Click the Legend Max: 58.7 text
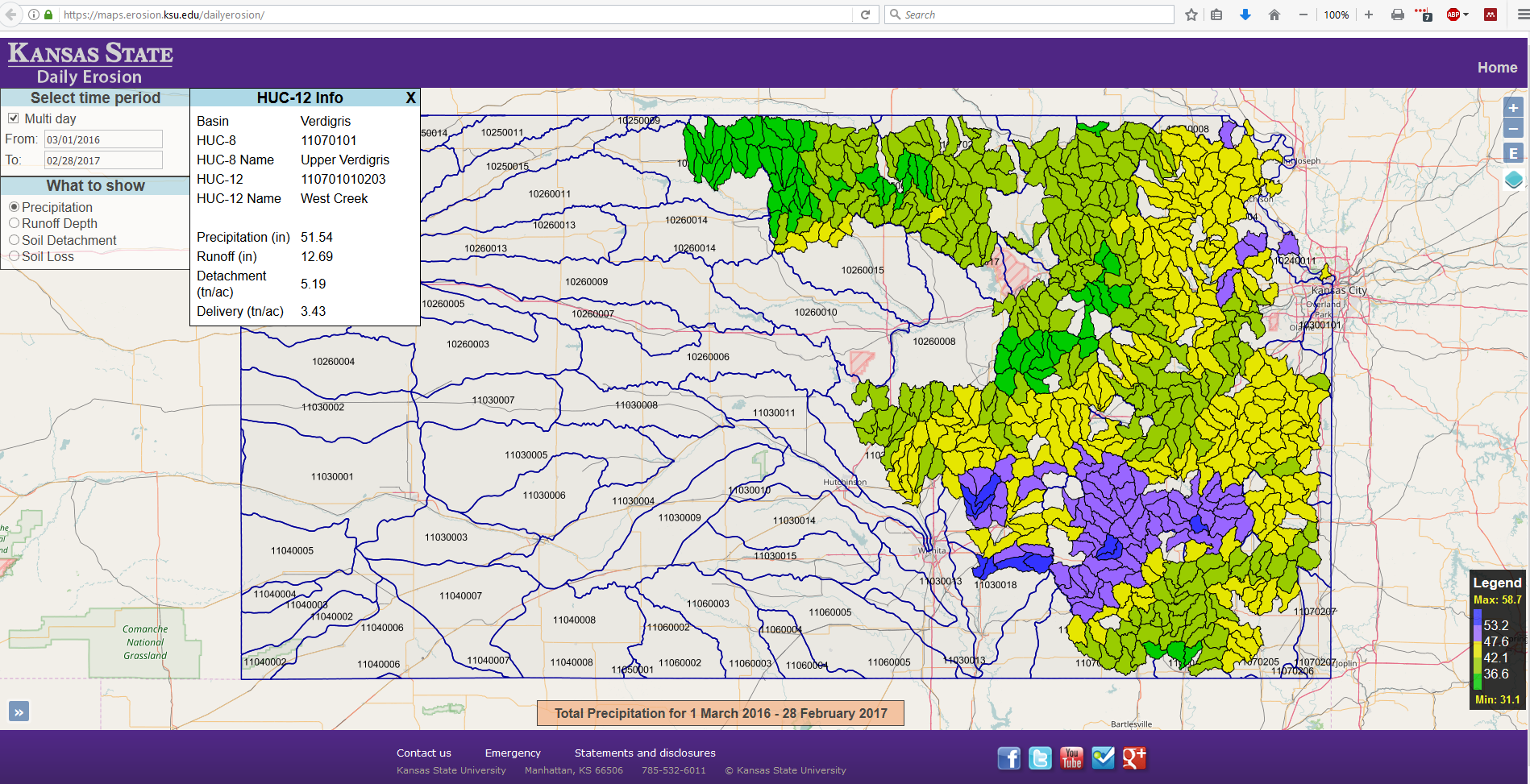Image resolution: width=1530 pixels, height=784 pixels. (1497, 599)
